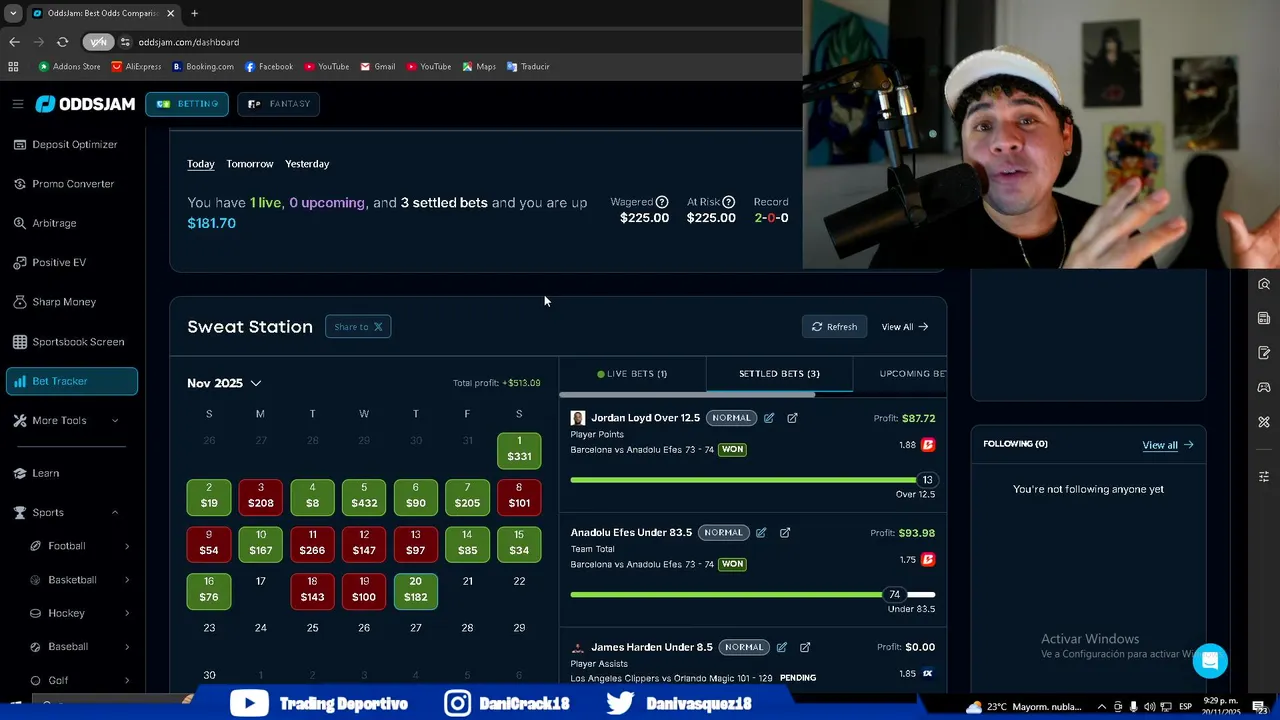Click the VPN badge in the address bar
The height and width of the screenshot is (720, 1280).
coord(98,42)
